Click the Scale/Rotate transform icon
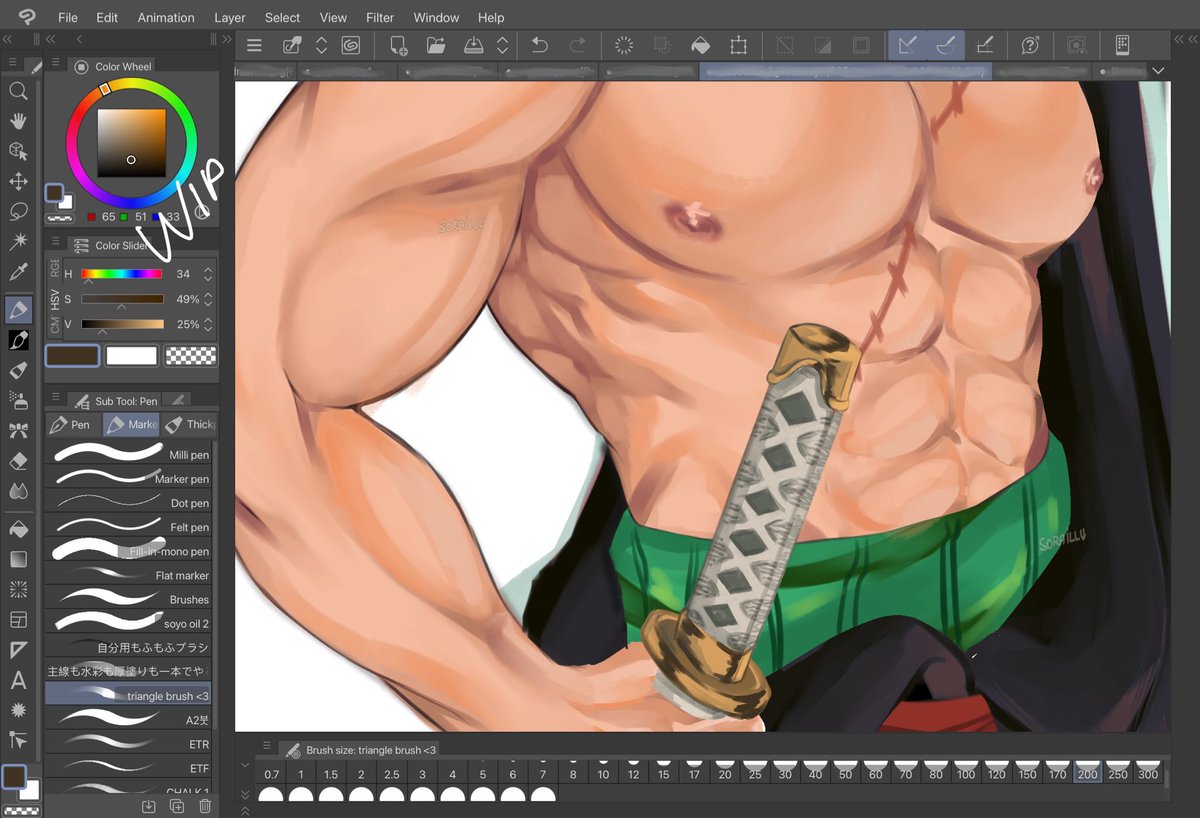 pyautogui.click(x=738, y=45)
